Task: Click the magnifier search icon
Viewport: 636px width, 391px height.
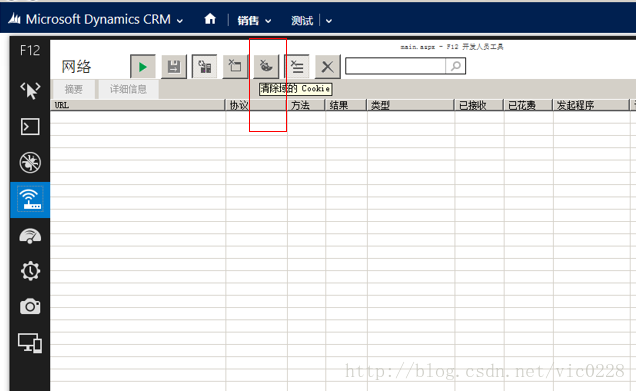Action: [456, 66]
